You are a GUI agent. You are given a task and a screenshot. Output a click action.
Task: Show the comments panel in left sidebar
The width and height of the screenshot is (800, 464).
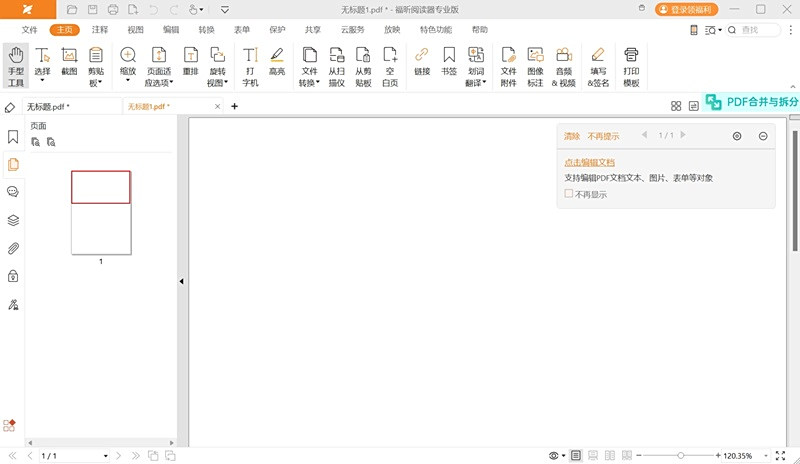[x=13, y=192]
